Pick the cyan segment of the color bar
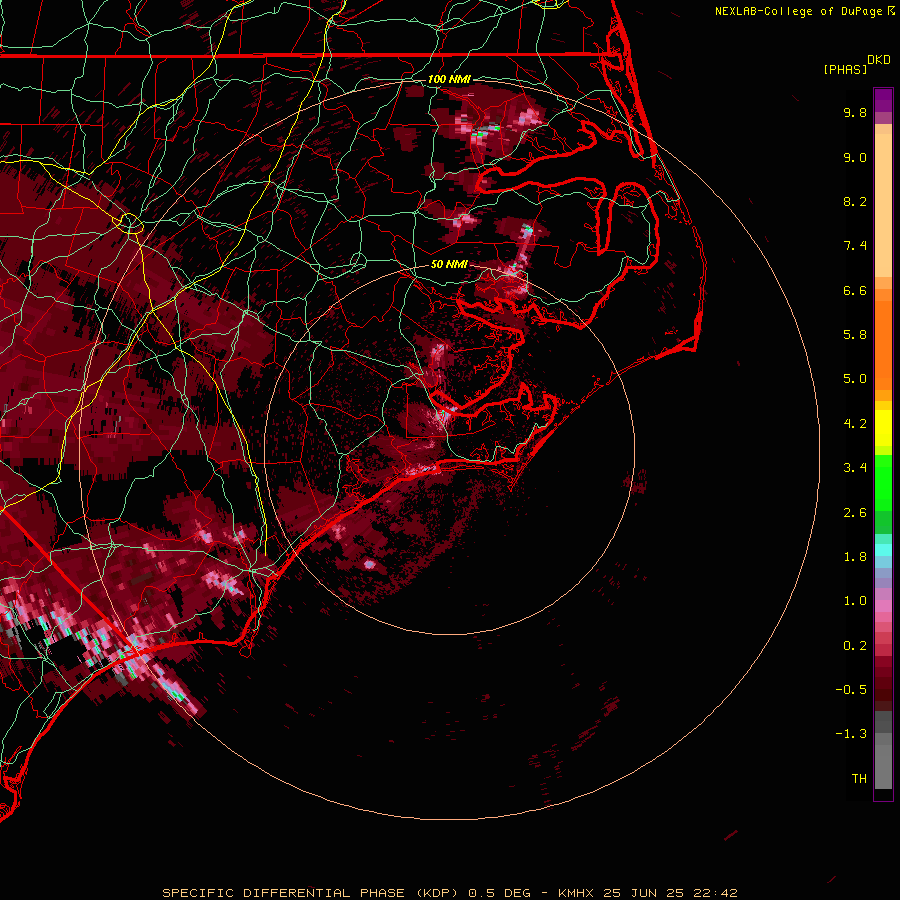Image resolution: width=900 pixels, height=900 pixels. (x=883, y=550)
